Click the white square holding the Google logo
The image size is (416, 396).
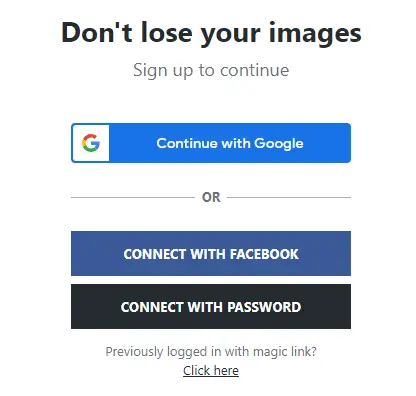point(91,143)
